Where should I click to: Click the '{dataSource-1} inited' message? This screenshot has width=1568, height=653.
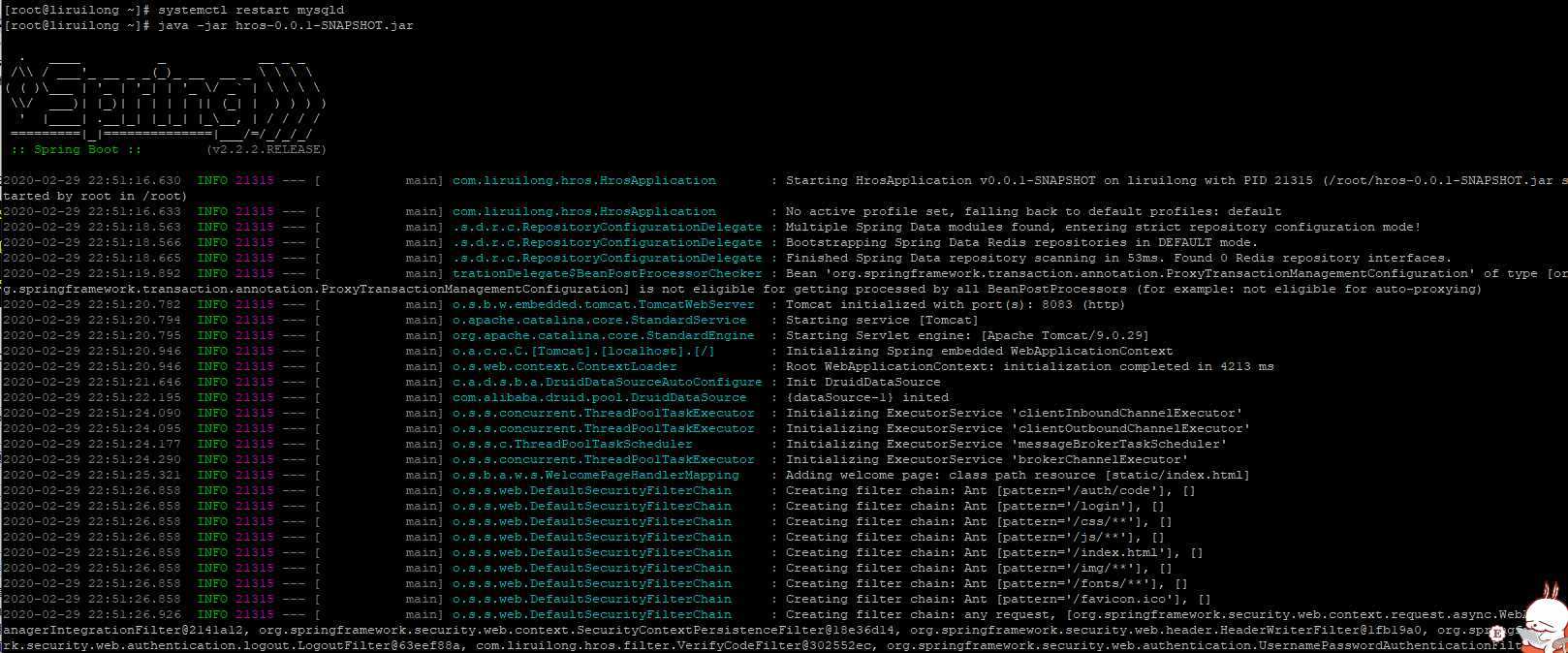click(866, 397)
